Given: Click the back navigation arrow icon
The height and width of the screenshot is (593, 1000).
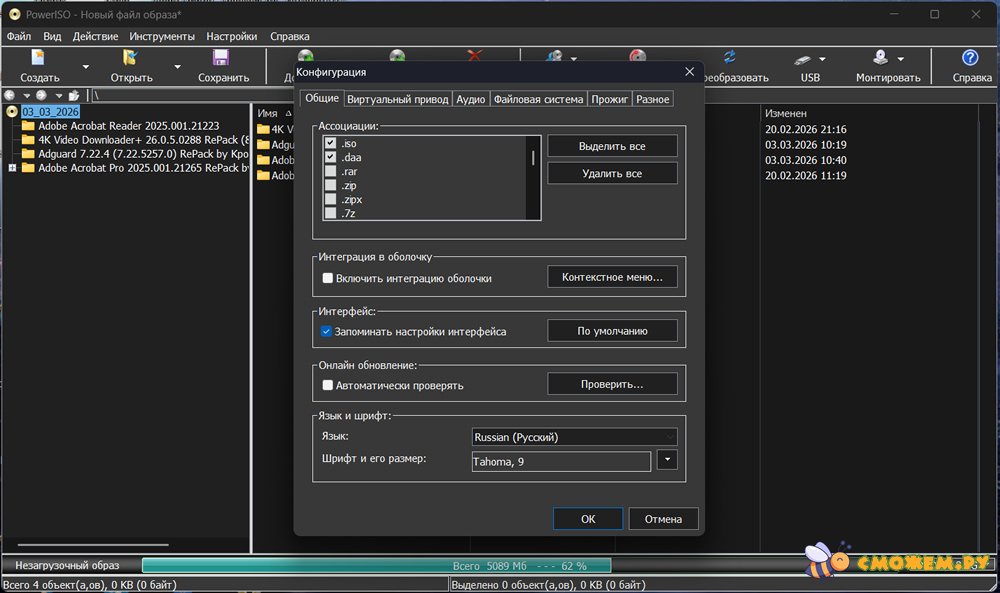Looking at the screenshot, I should (11, 95).
